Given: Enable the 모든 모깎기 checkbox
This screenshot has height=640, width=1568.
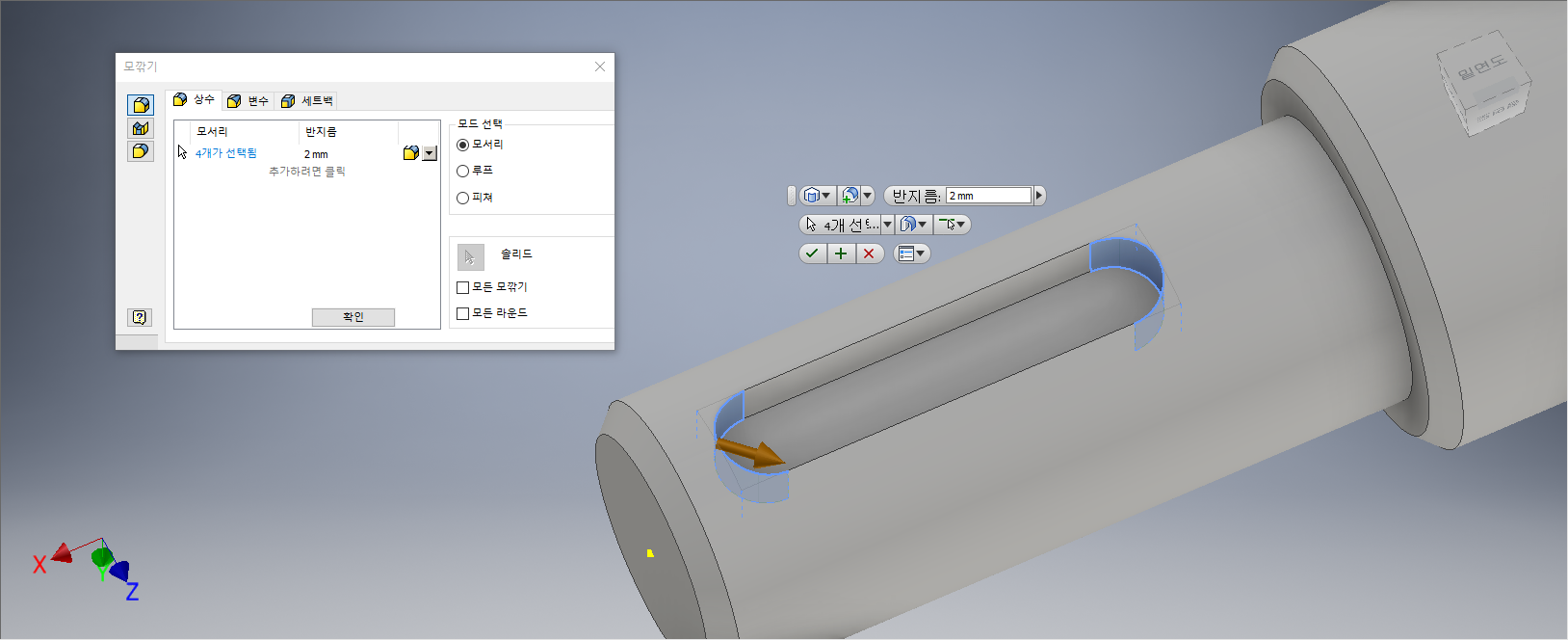Looking at the screenshot, I should click(x=462, y=287).
